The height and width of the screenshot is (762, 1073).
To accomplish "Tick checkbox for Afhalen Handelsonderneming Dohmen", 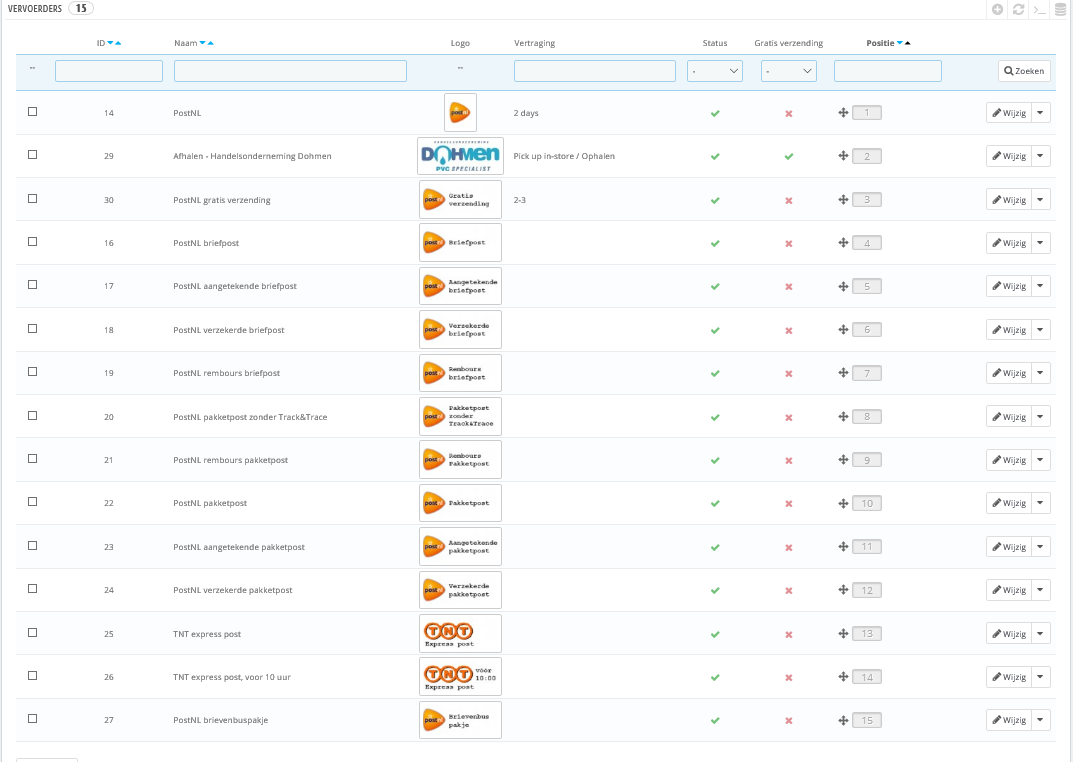I will [x=32, y=155].
